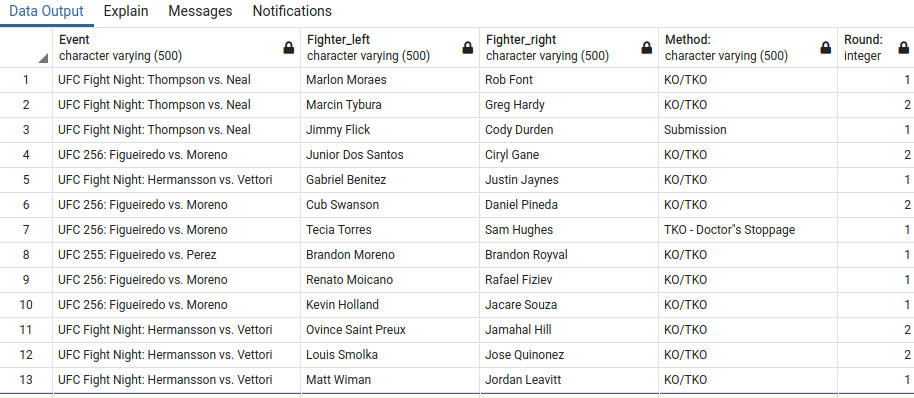Select the Event column header
Image resolution: width=914 pixels, height=398 pixels.
tap(177, 48)
